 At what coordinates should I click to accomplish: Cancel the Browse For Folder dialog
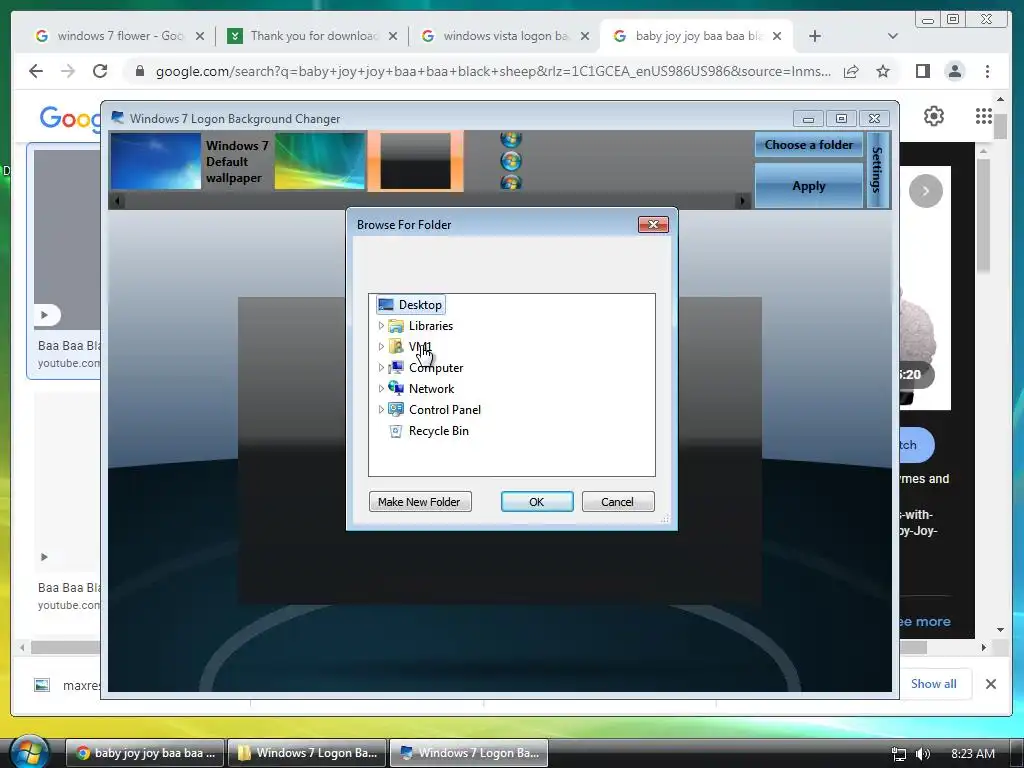pyautogui.click(x=618, y=502)
